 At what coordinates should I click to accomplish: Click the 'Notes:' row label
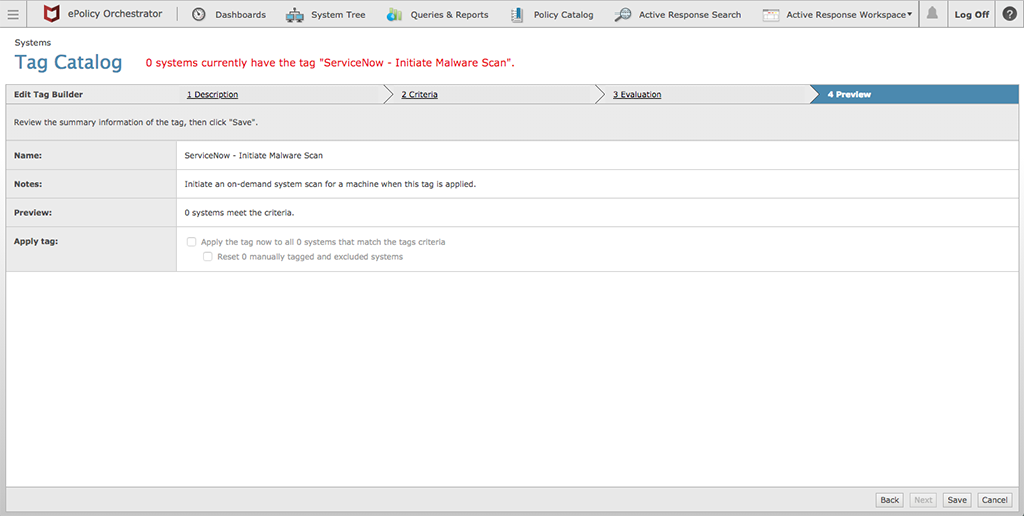point(28,184)
